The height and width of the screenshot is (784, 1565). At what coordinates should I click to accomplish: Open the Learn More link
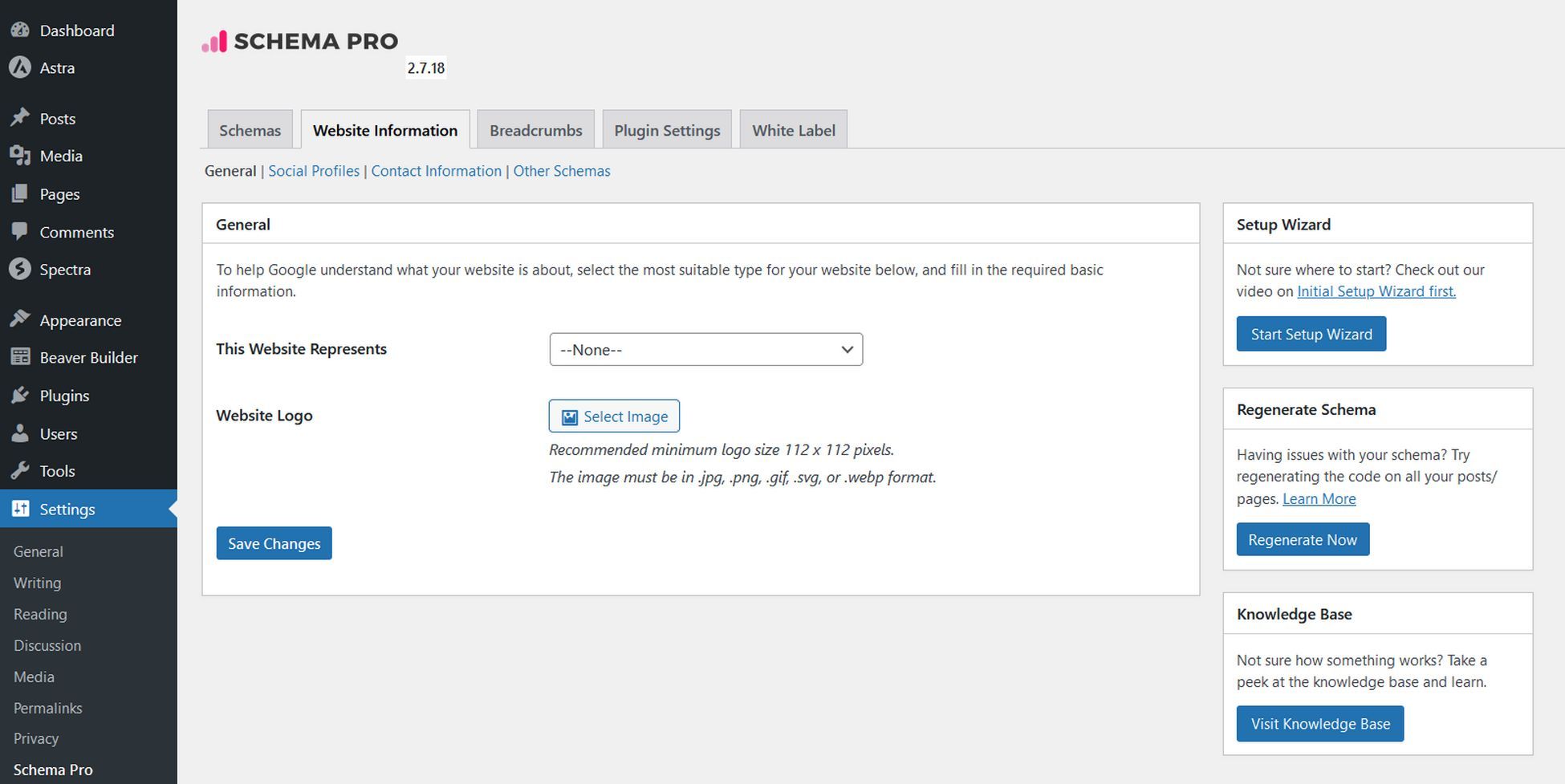pos(1319,498)
